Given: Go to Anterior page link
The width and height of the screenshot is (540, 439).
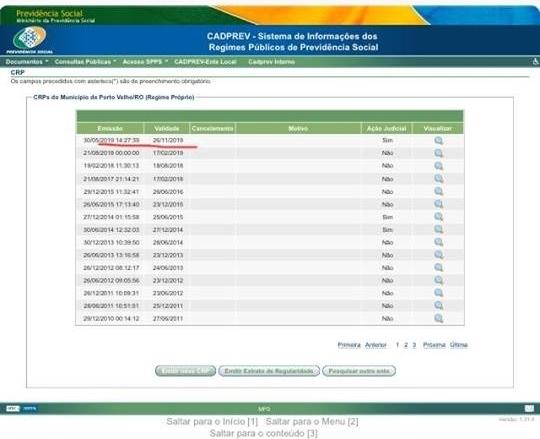Looking at the screenshot, I should tap(376, 345).
